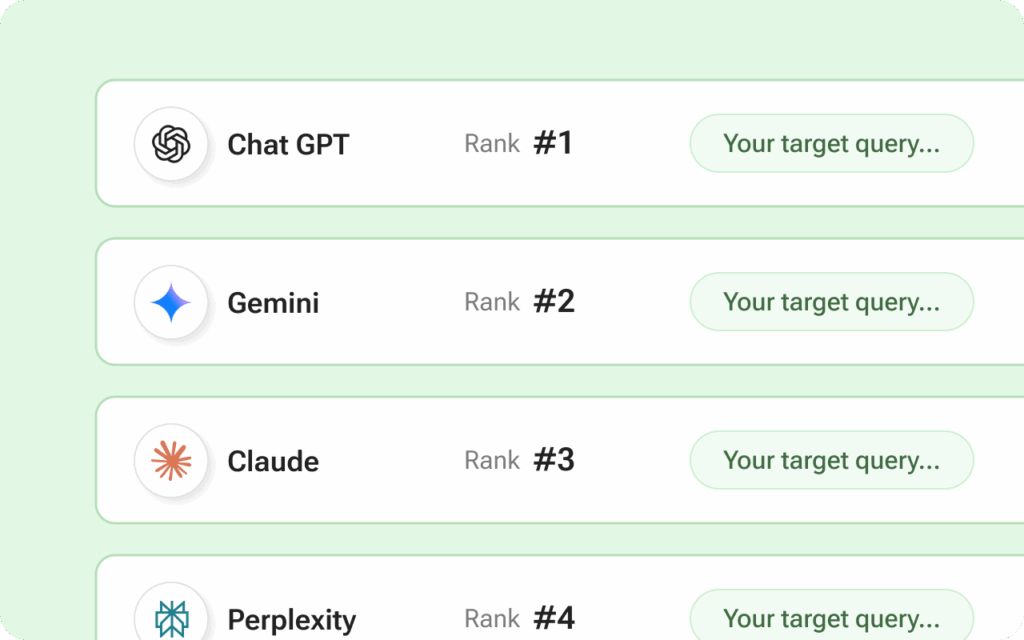Screen dimensions: 1024x640
Task: Click the Rank label in Perplexity row
Action: pos(492,619)
